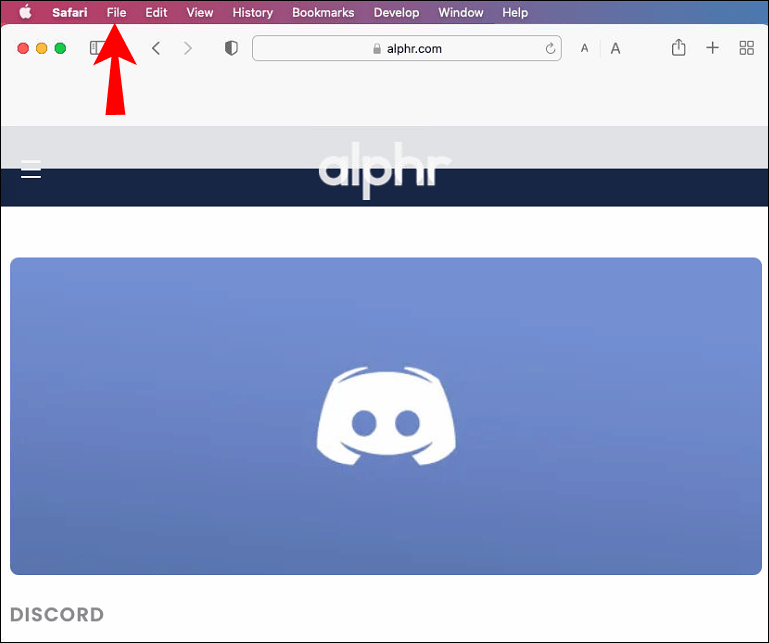Viewport: 769px width, 643px height.
Task: Open a new tab with the plus icon
Action: [x=712, y=48]
